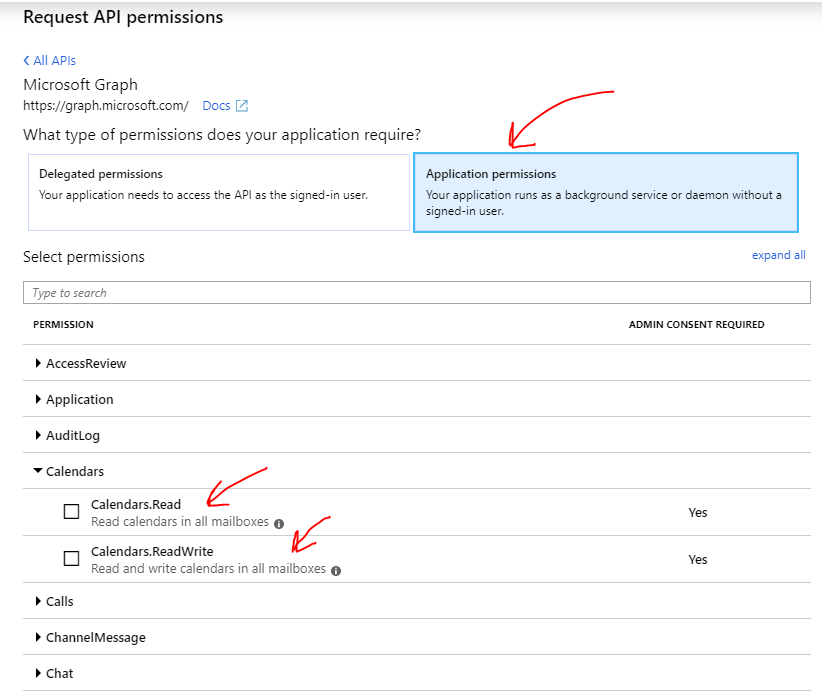This screenshot has height=700, width=825.
Task: Click the https://graph.microsoft.com/ URL text
Action: pyautogui.click(x=106, y=106)
